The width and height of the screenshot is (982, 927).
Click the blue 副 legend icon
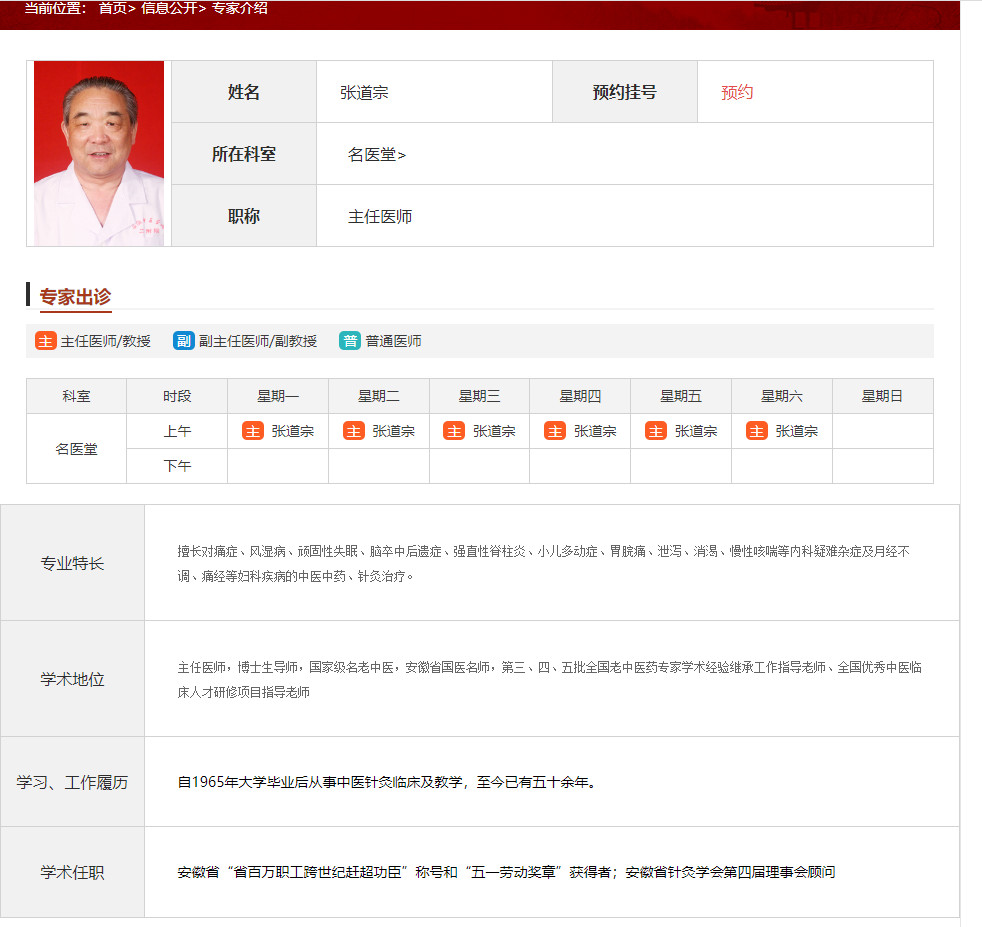point(183,341)
